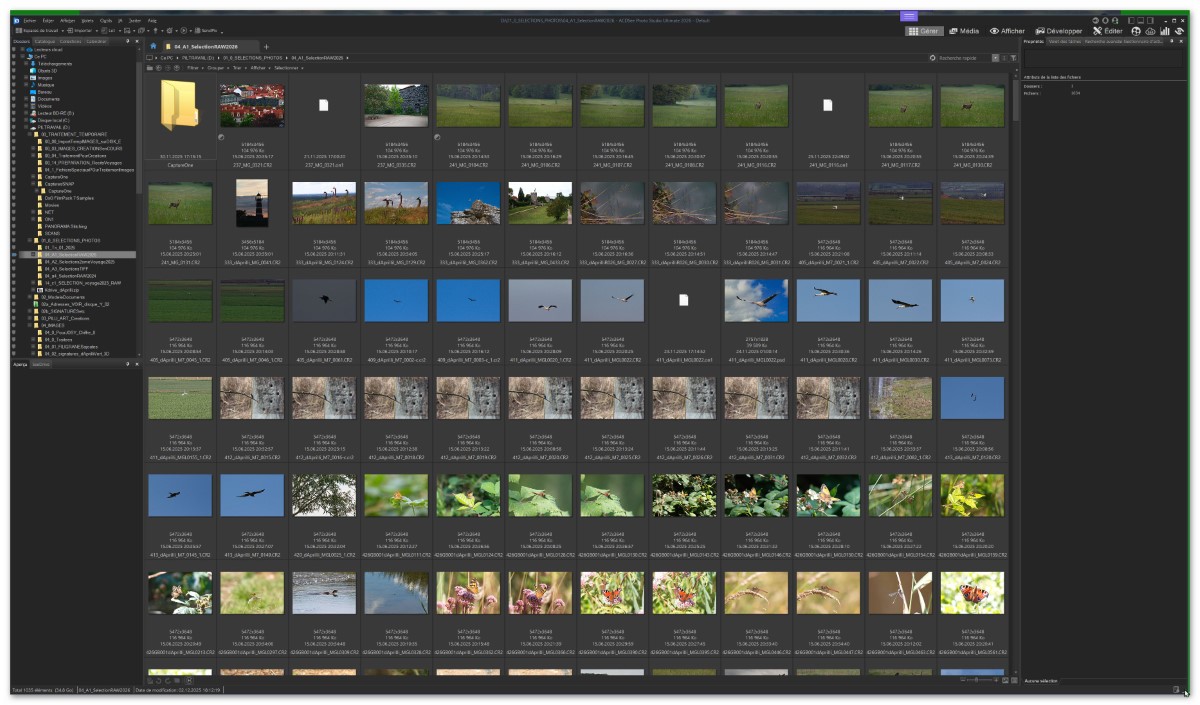Viewport: 1200px width, 705px height.
Task: Add a new tab with plus icon
Action: [x=266, y=47]
